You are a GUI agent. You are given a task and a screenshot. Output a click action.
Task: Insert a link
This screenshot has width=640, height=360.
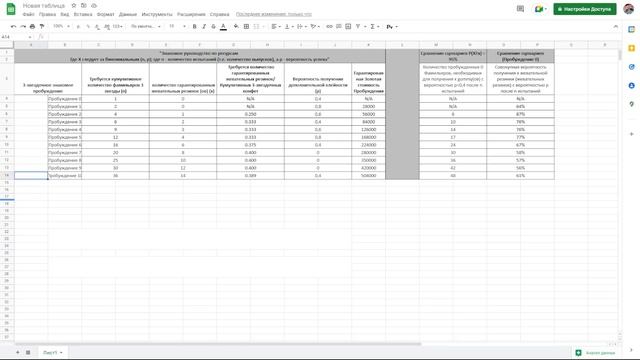click(329, 27)
